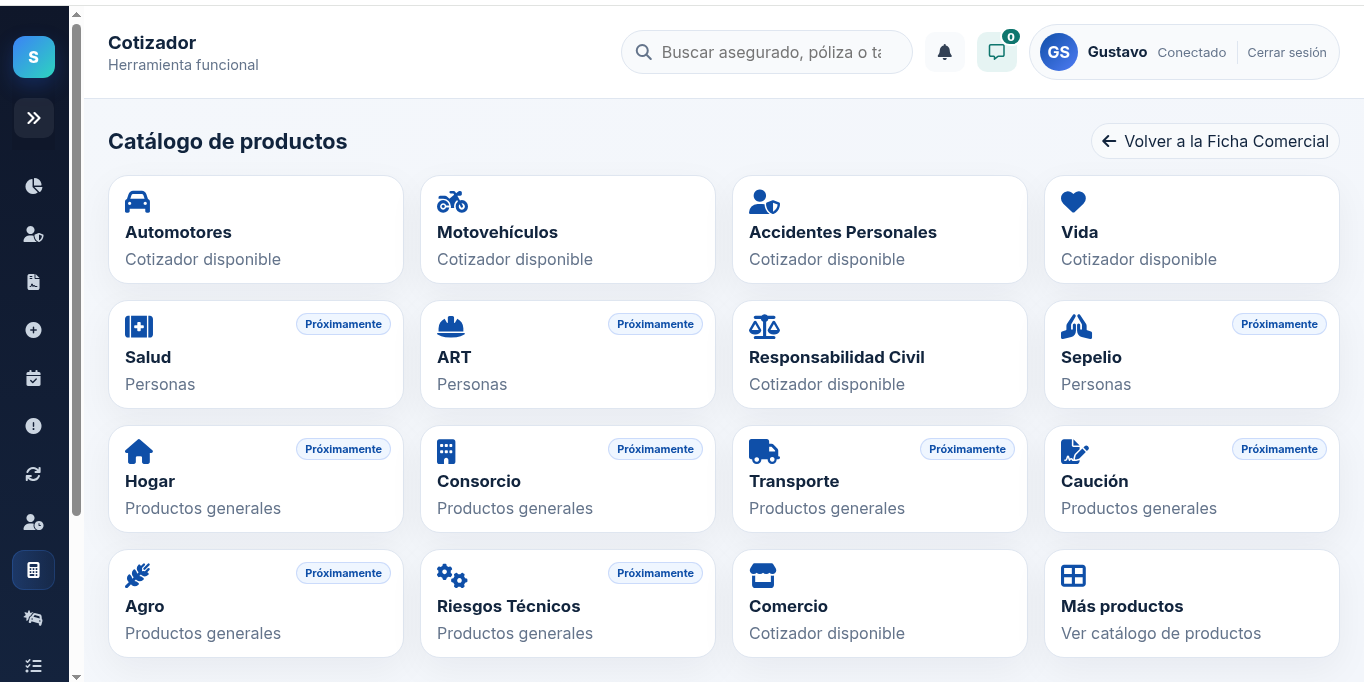Click Volver a la Ficha Comercial
Screen dimensions: 1364x682
tap(1215, 141)
